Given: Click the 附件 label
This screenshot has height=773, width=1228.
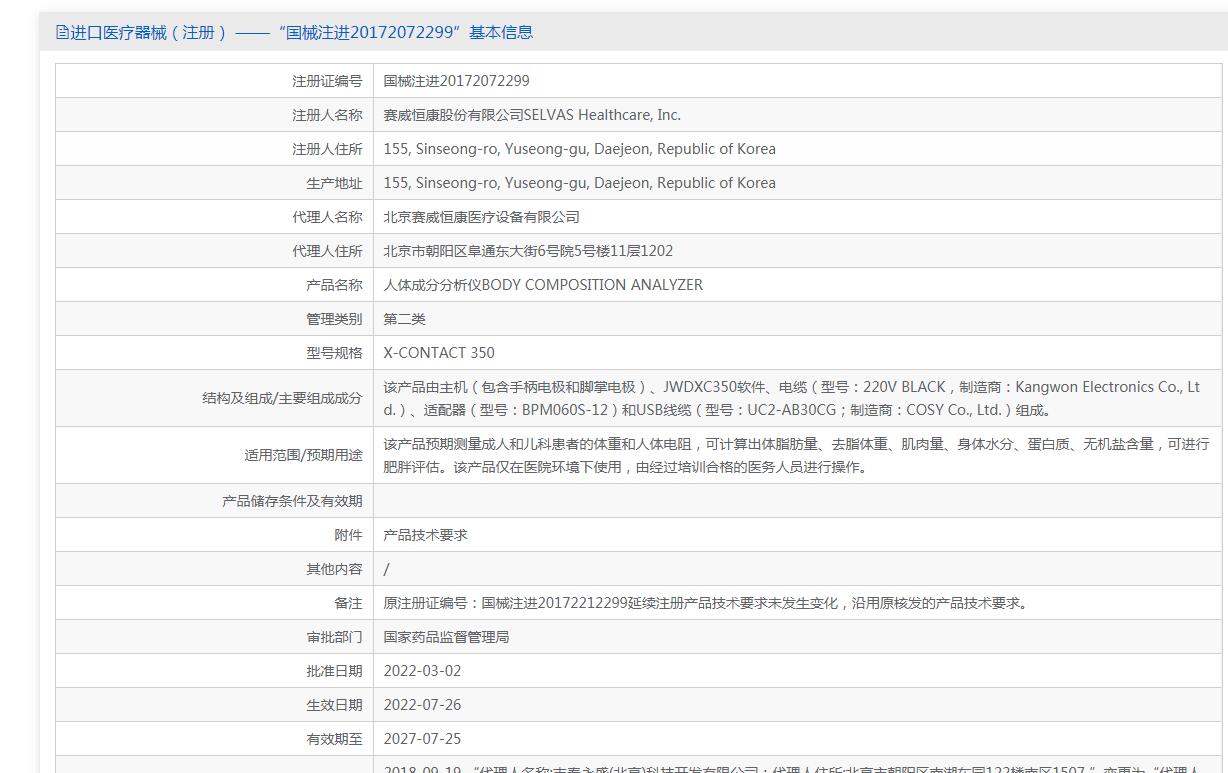Looking at the screenshot, I should click(x=348, y=535).
